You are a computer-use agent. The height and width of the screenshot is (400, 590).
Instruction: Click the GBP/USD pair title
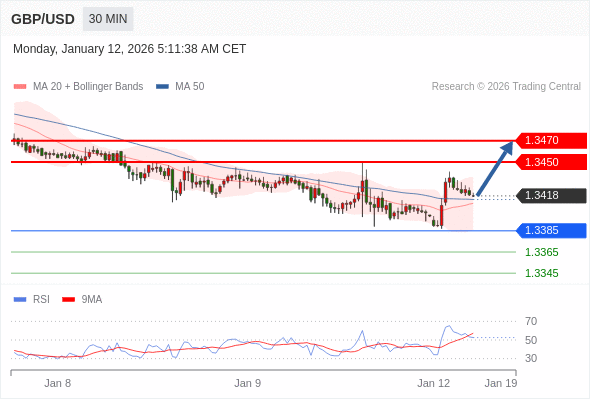[x=43, y=19]
